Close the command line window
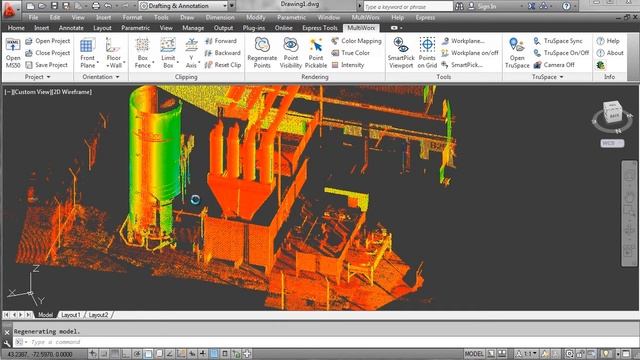 tap(7, 332)
